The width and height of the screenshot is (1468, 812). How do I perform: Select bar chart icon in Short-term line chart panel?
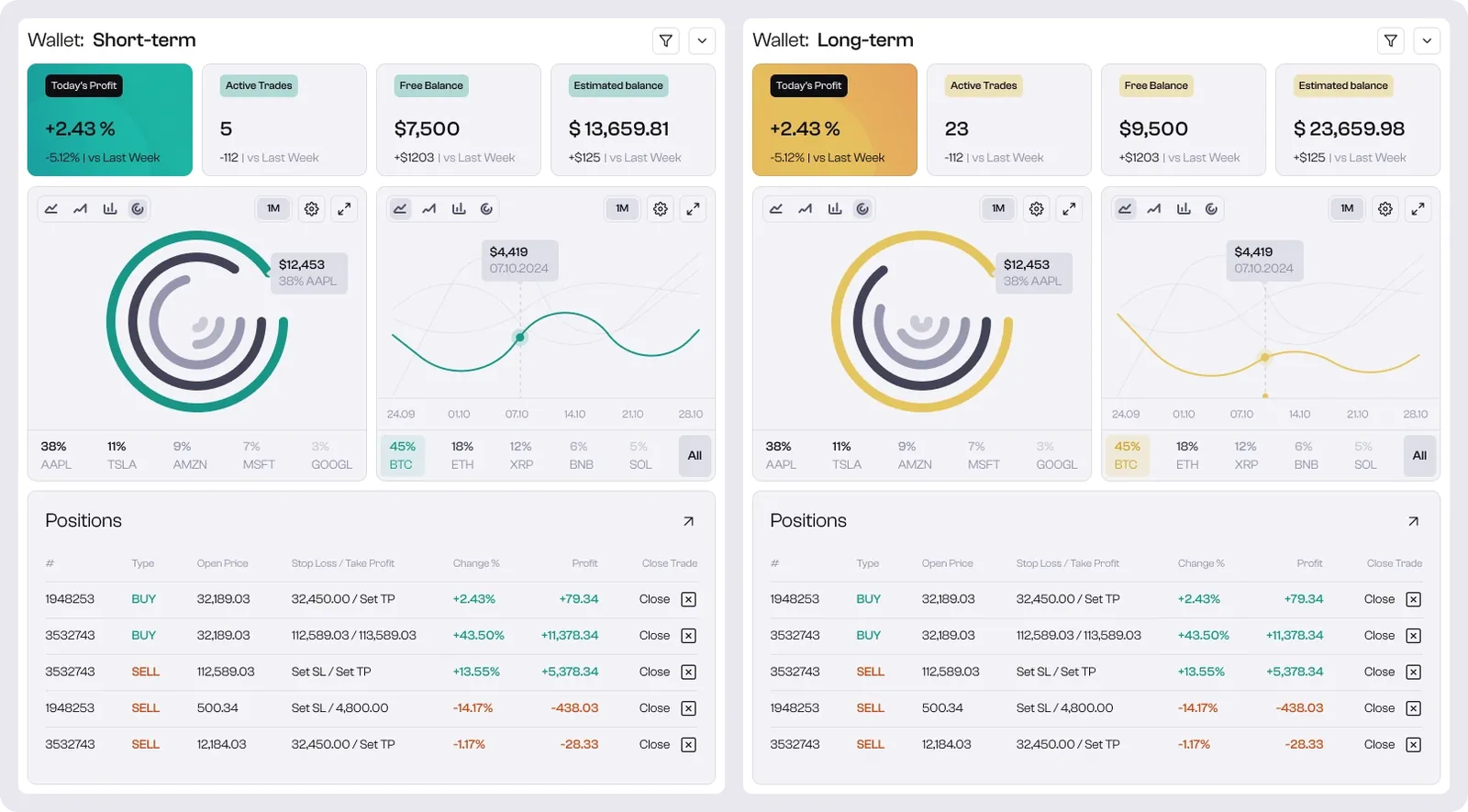(459, 209)
